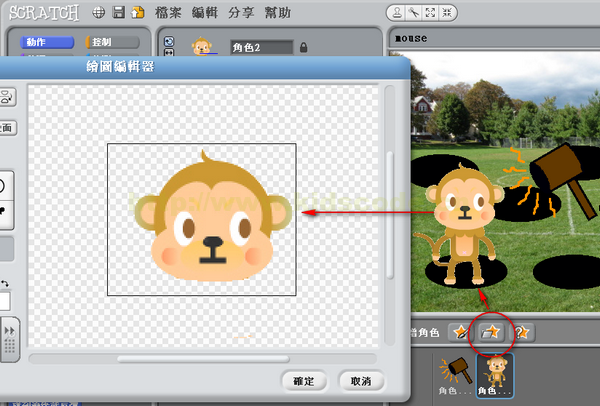
Task: Select the hammer sprite thumbnail
Action: (x=455, y=376)
